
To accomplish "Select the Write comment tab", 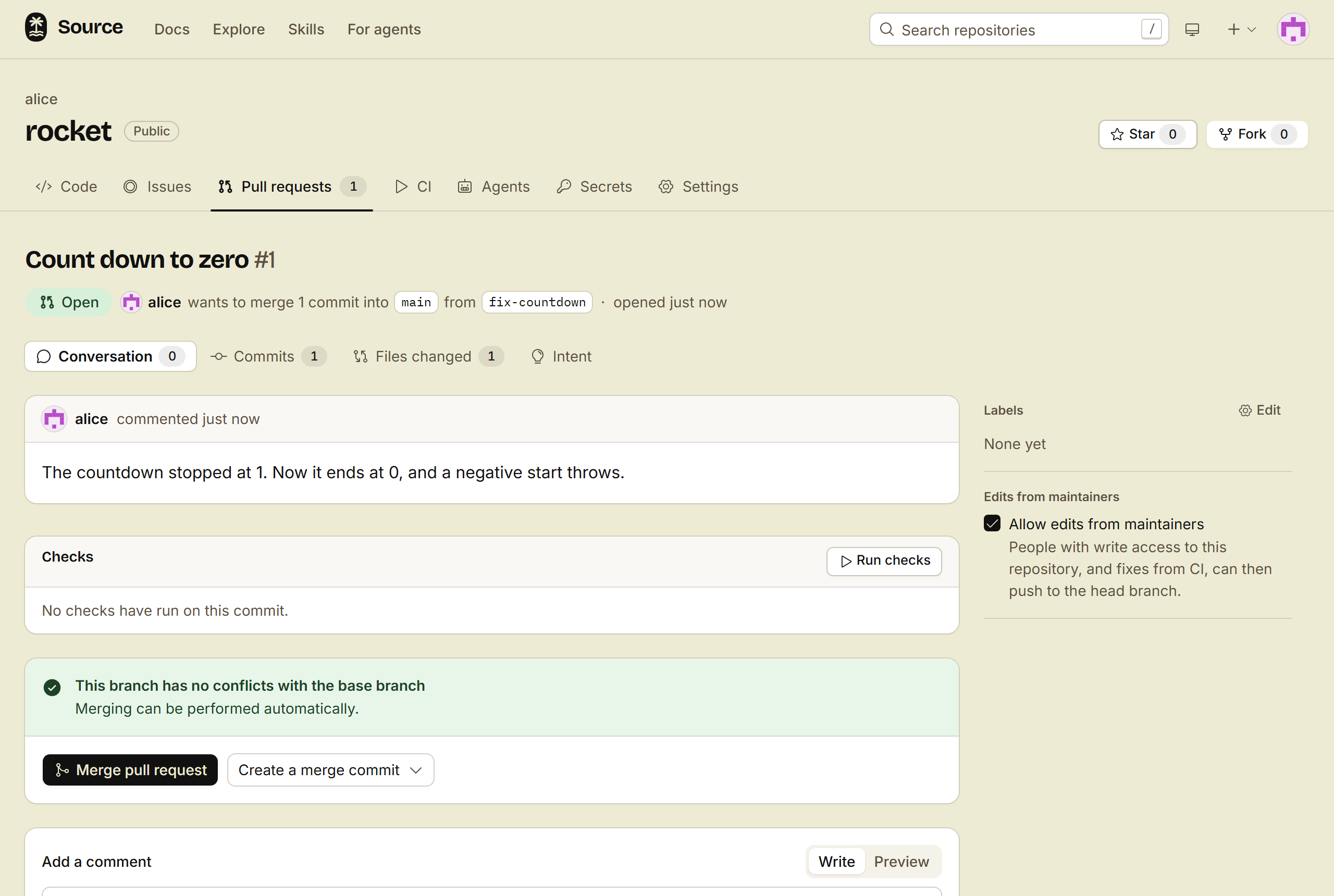I will [x=836, y=861].
